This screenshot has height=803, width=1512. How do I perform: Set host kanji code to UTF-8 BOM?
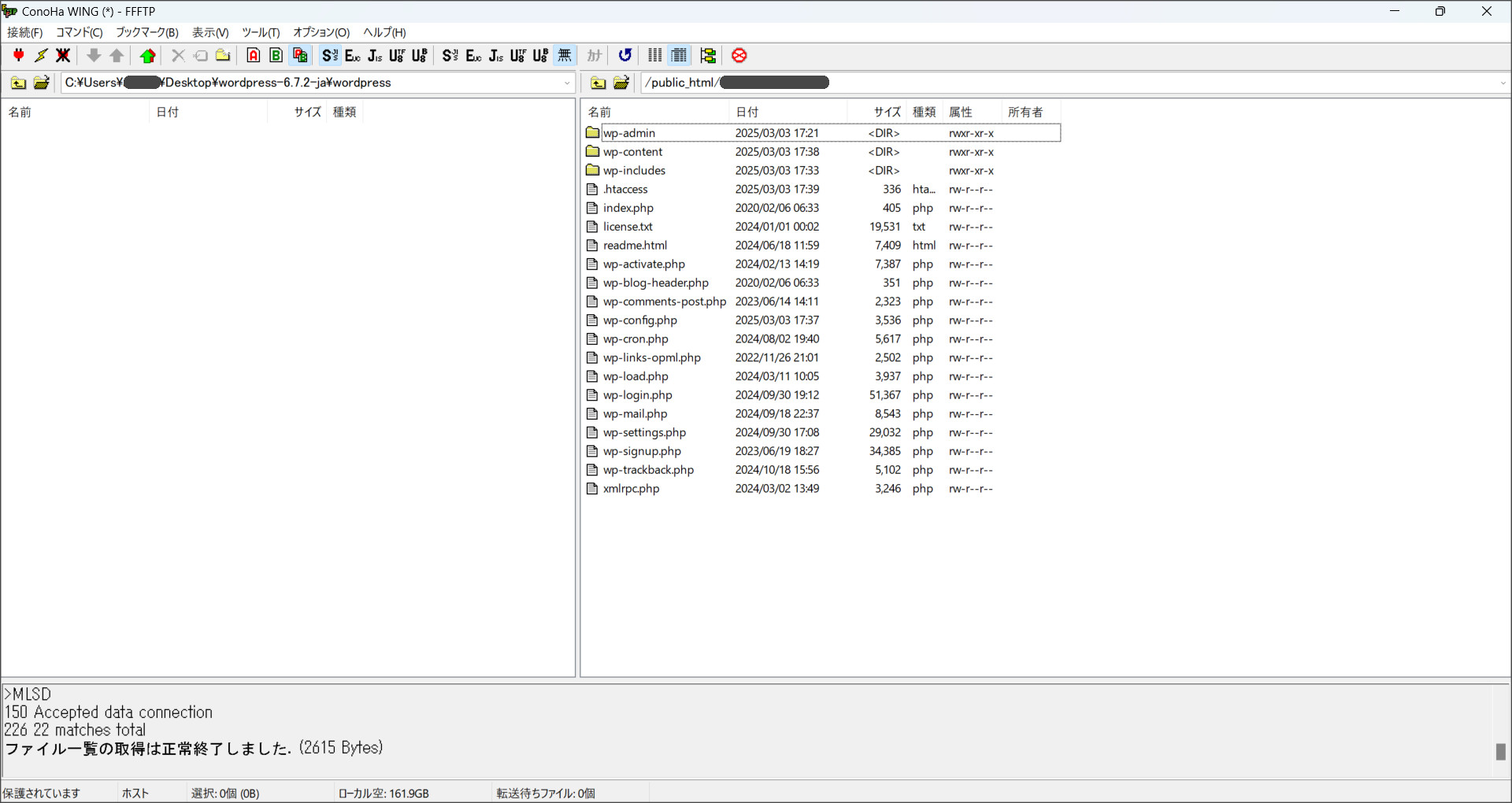point(420,55)
